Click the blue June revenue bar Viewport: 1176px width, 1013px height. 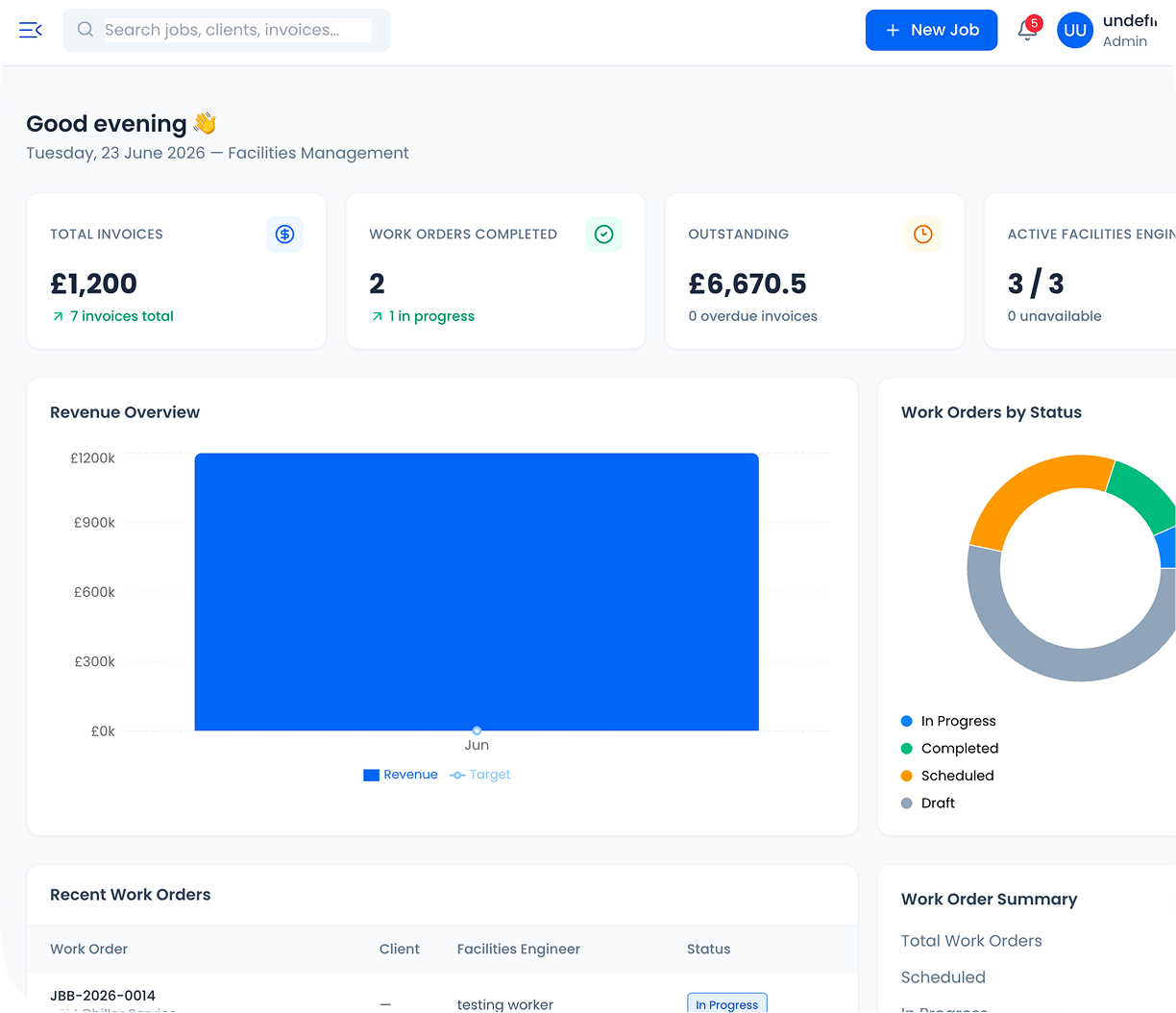pyautogui.click(x=477, y=592)
